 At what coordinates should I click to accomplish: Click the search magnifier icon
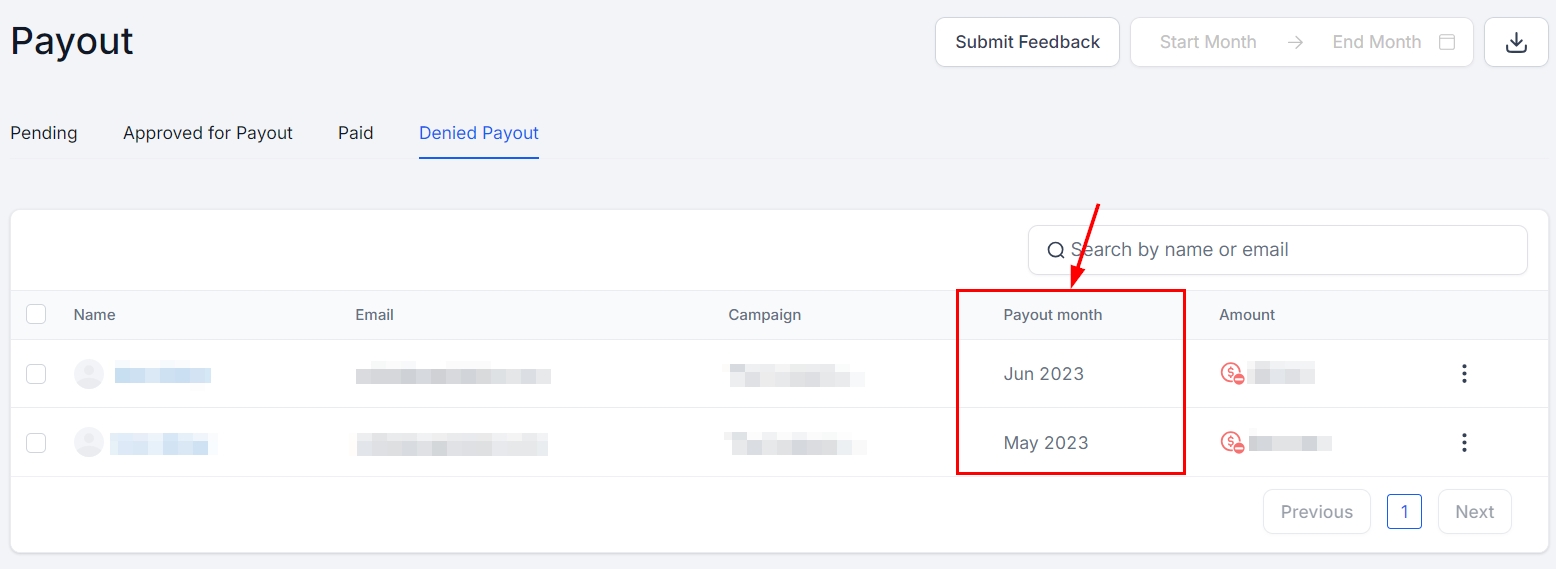[x=1055, y=250]
